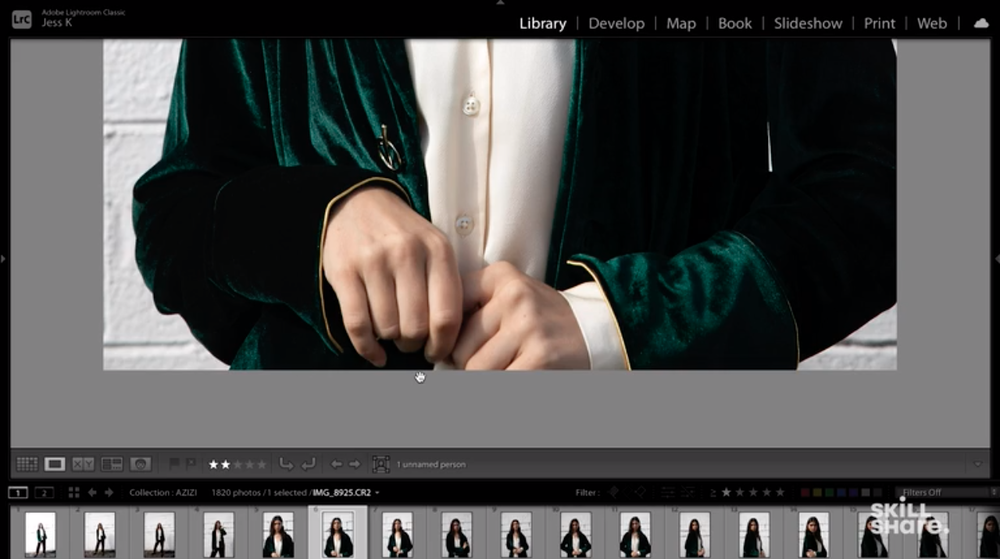Open the People view icon
The width and height of the screenshot is (1000, 559).
(141, 464)
